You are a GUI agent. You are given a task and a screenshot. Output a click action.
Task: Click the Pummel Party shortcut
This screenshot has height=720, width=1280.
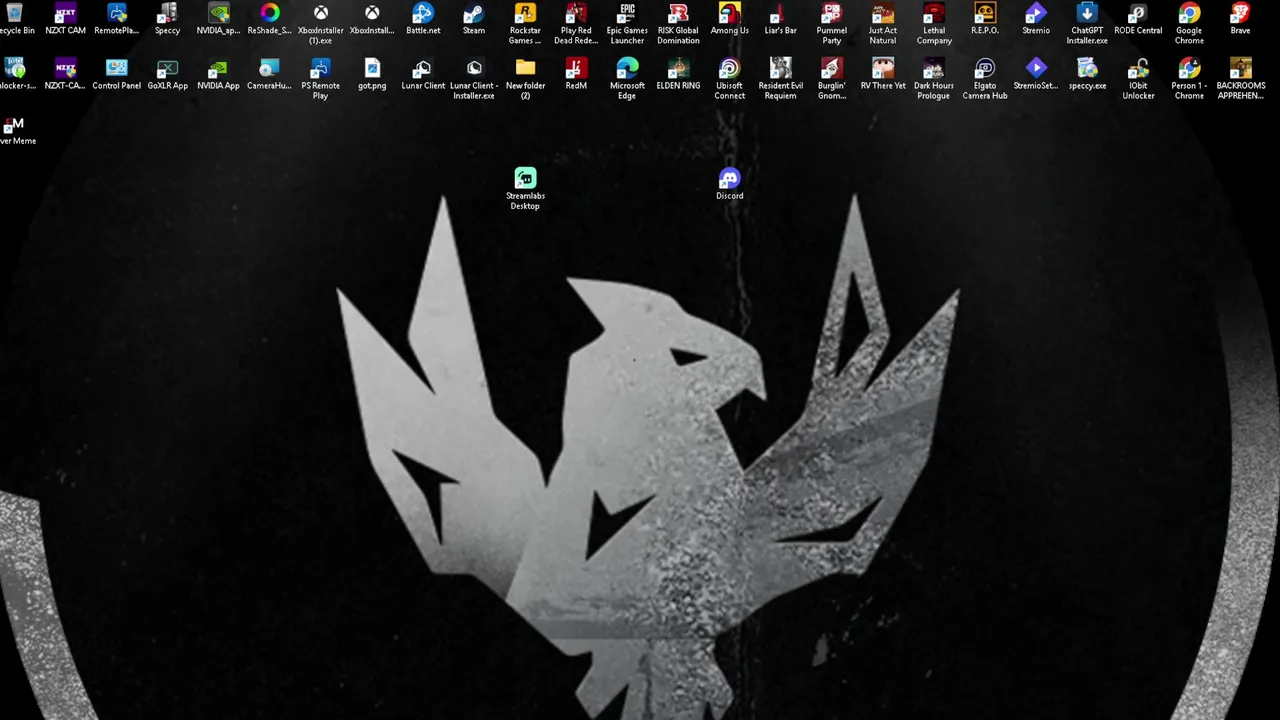click(x=831, y=13)
